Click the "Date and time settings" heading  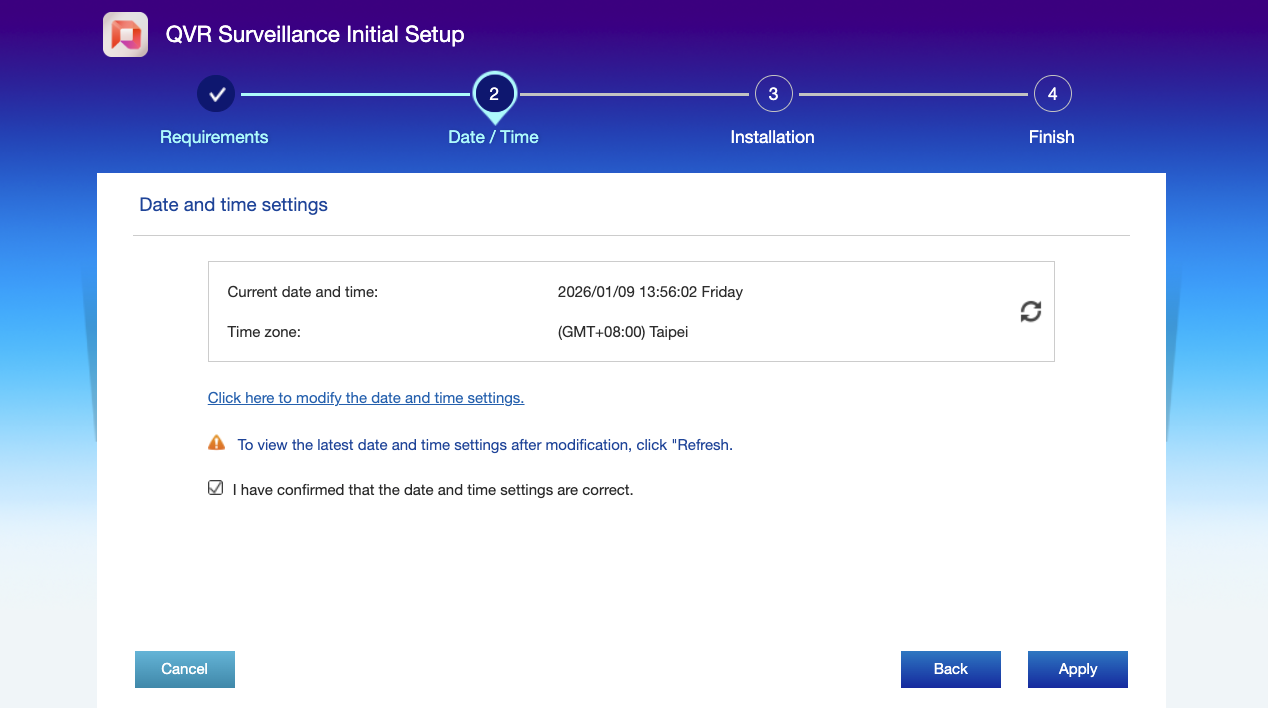pyautogui.click(x=233, y=205)
